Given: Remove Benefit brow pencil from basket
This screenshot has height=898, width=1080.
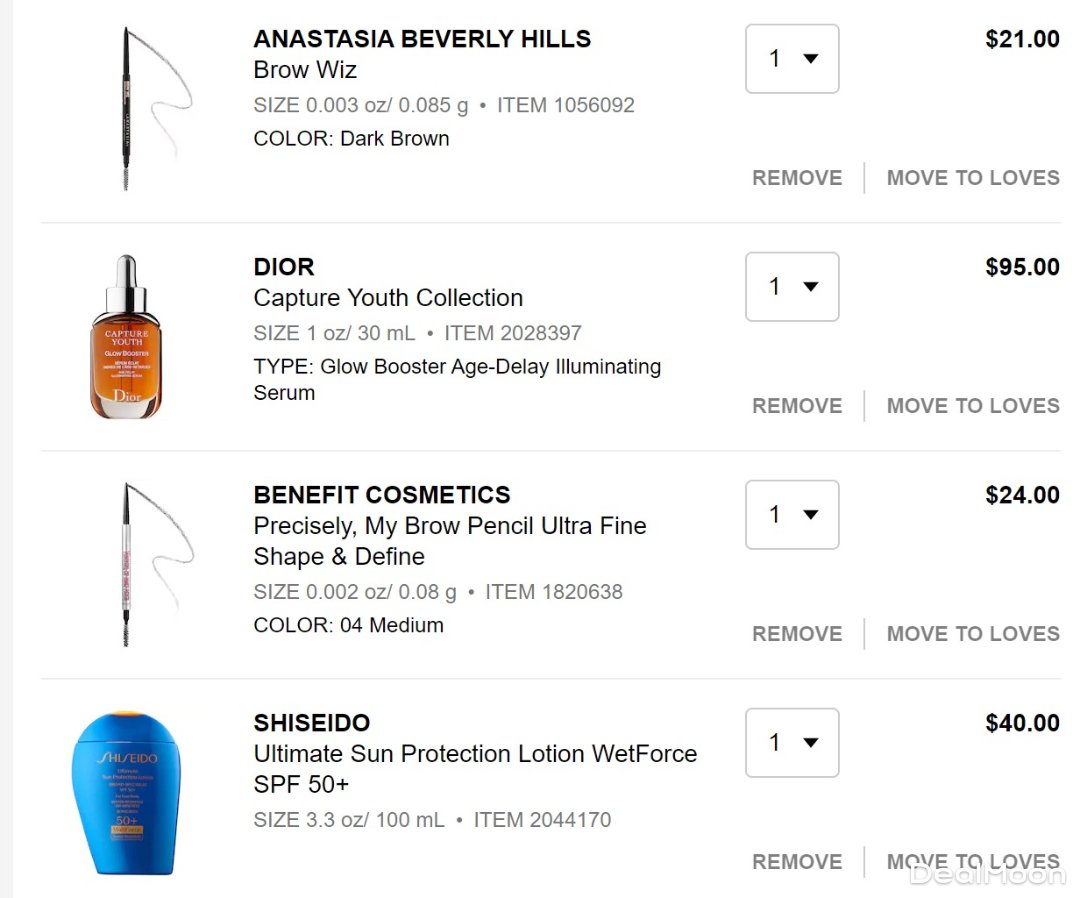Looking at the screenshot, I should pyautogui.click(x=797, y=634).
